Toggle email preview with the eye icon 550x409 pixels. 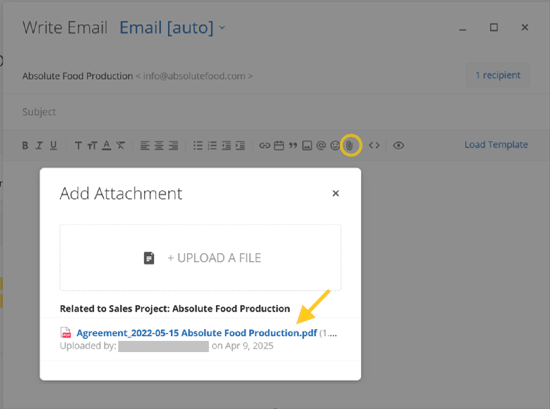click(398, 145)
